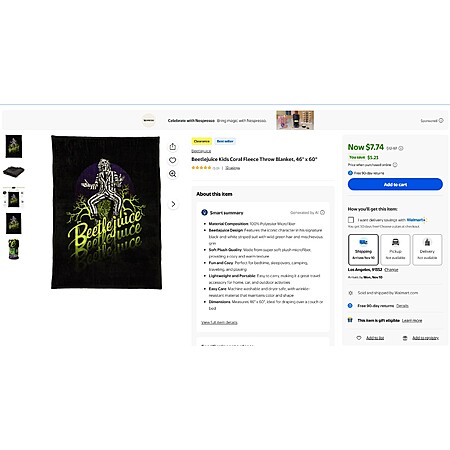Click info icon next to Sponsored label

tap(441, 120)
